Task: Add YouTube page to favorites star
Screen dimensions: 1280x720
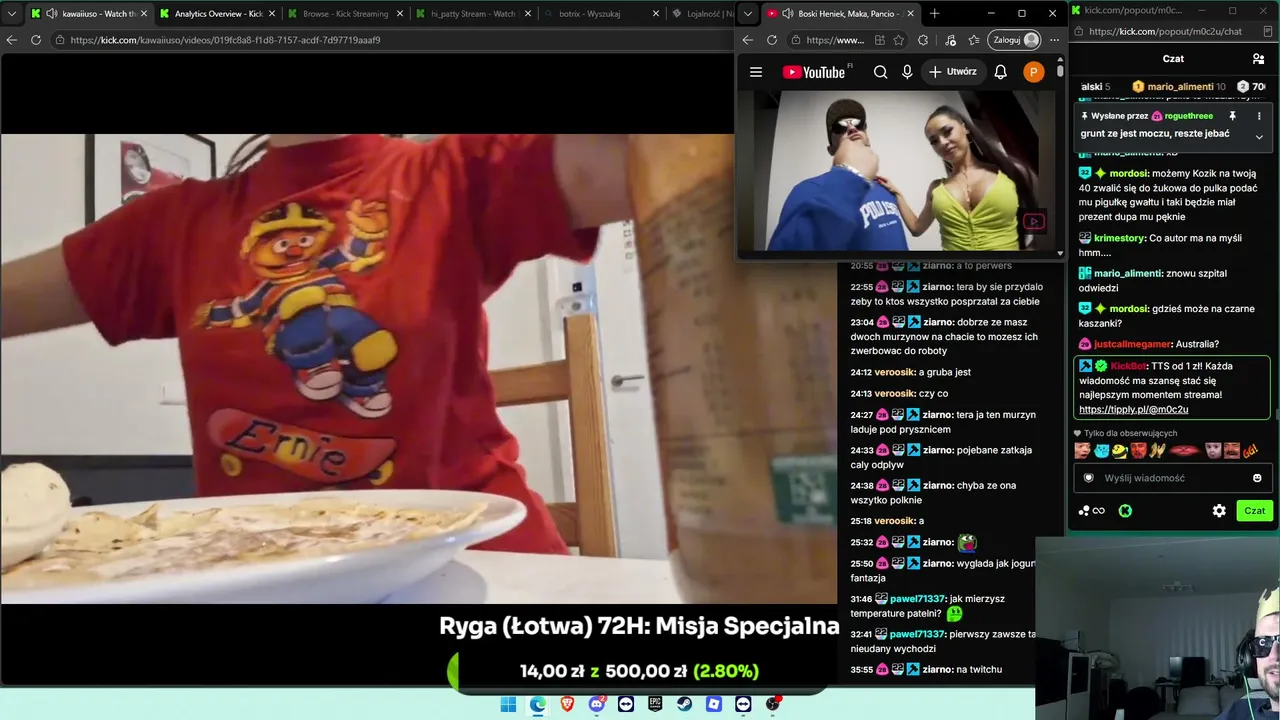Action: 899,40
